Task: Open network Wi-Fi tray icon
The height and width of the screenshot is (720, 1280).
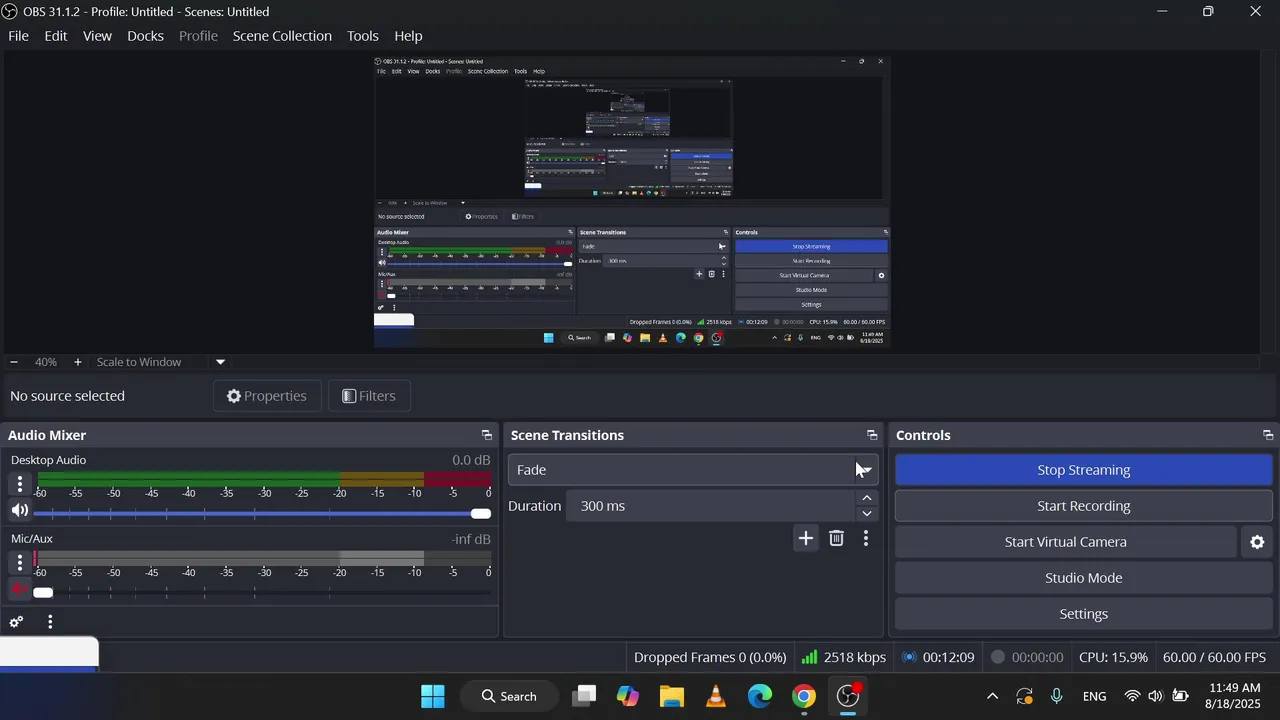Action: tap(1132, 696)
